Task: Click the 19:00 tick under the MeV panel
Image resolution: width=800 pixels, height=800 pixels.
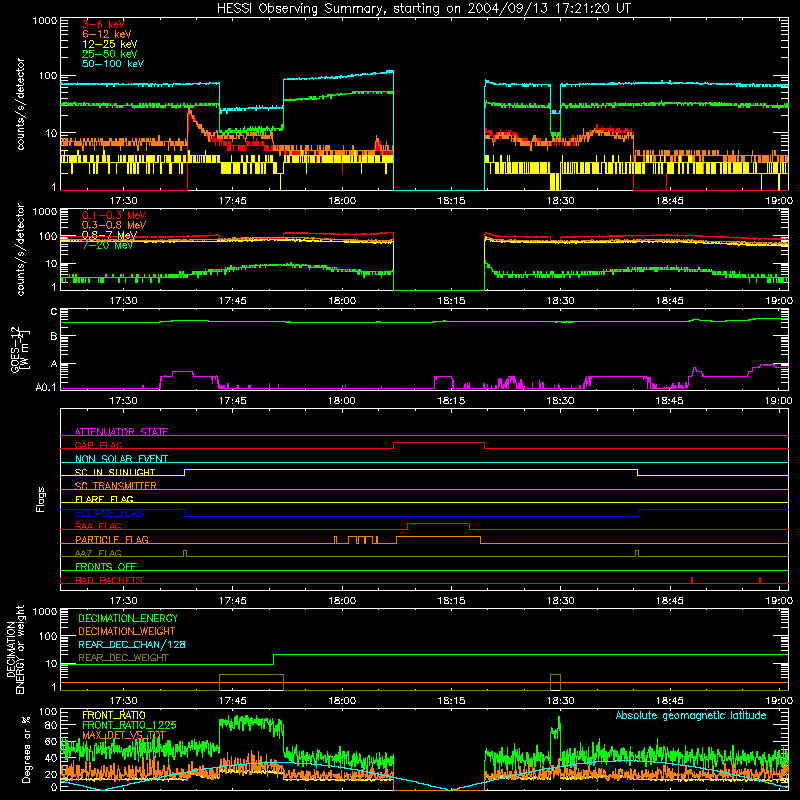Action: click(x=779, y=301)
